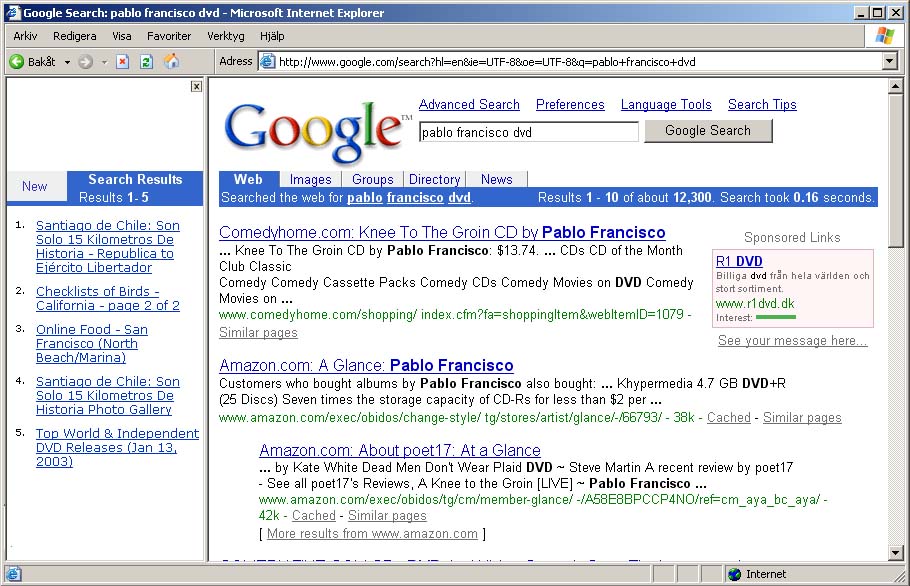Click Similar pages under the Comedyhome result
The width and height of the screenshot is (910, 586).
tap(258, 332)
